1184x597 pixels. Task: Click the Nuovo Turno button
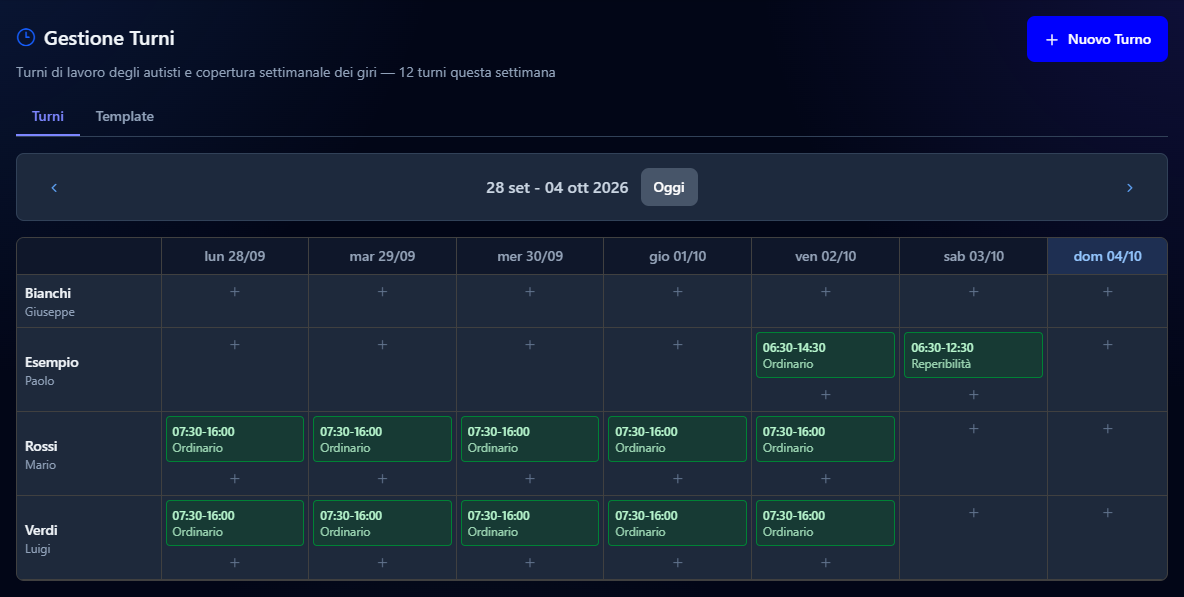click(1097, 39)
